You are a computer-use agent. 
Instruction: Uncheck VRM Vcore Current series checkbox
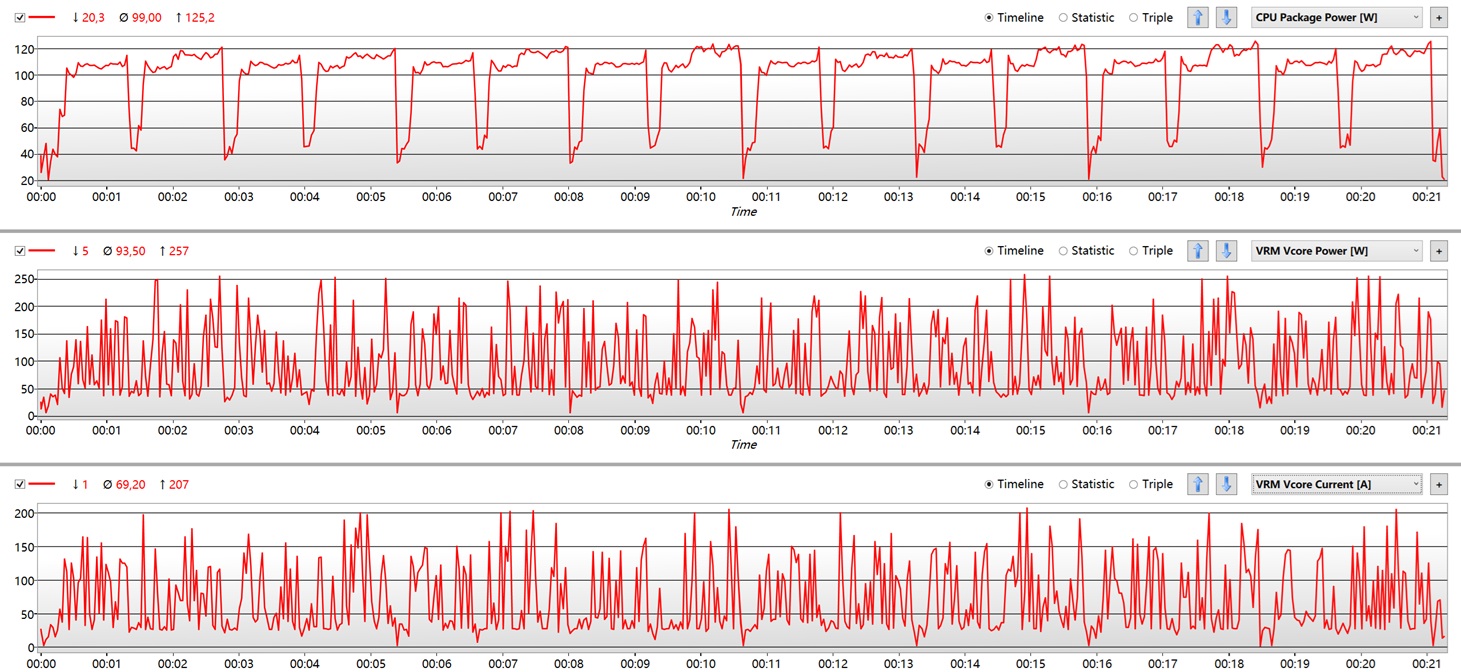pos(20,484)
